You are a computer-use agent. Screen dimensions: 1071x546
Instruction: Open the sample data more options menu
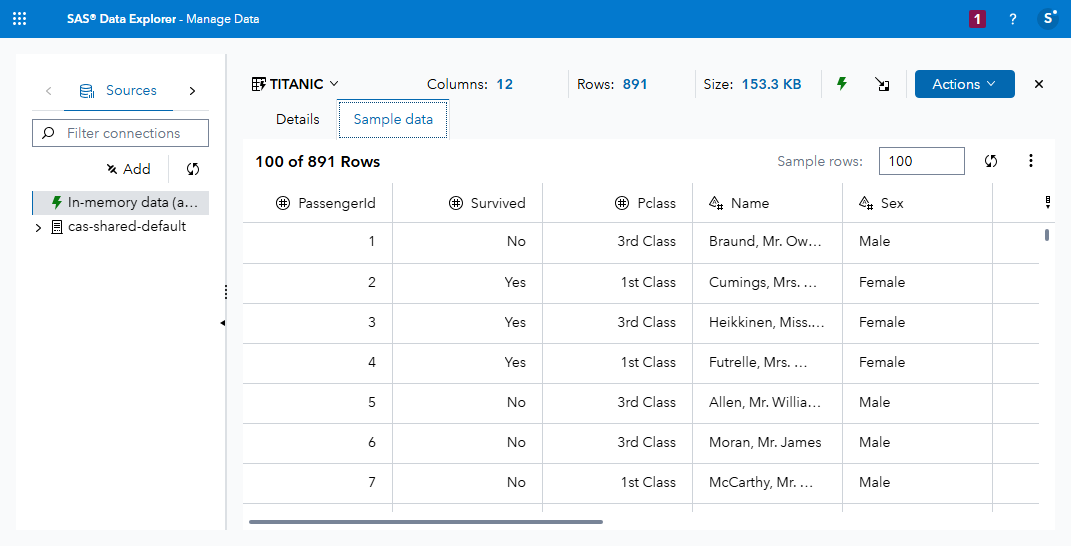(1031, 161)
